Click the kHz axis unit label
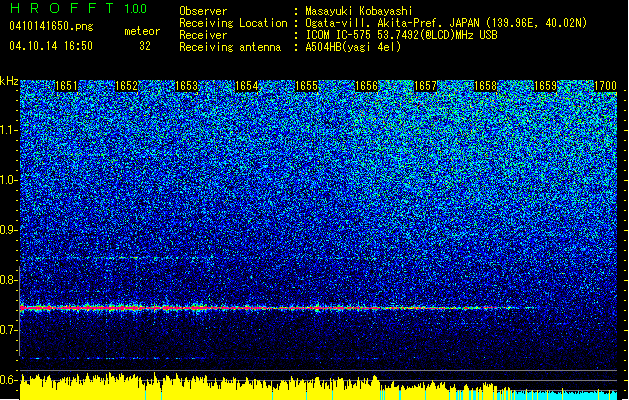The height and width of the screenshot is (400, 629). pos(9,81)
